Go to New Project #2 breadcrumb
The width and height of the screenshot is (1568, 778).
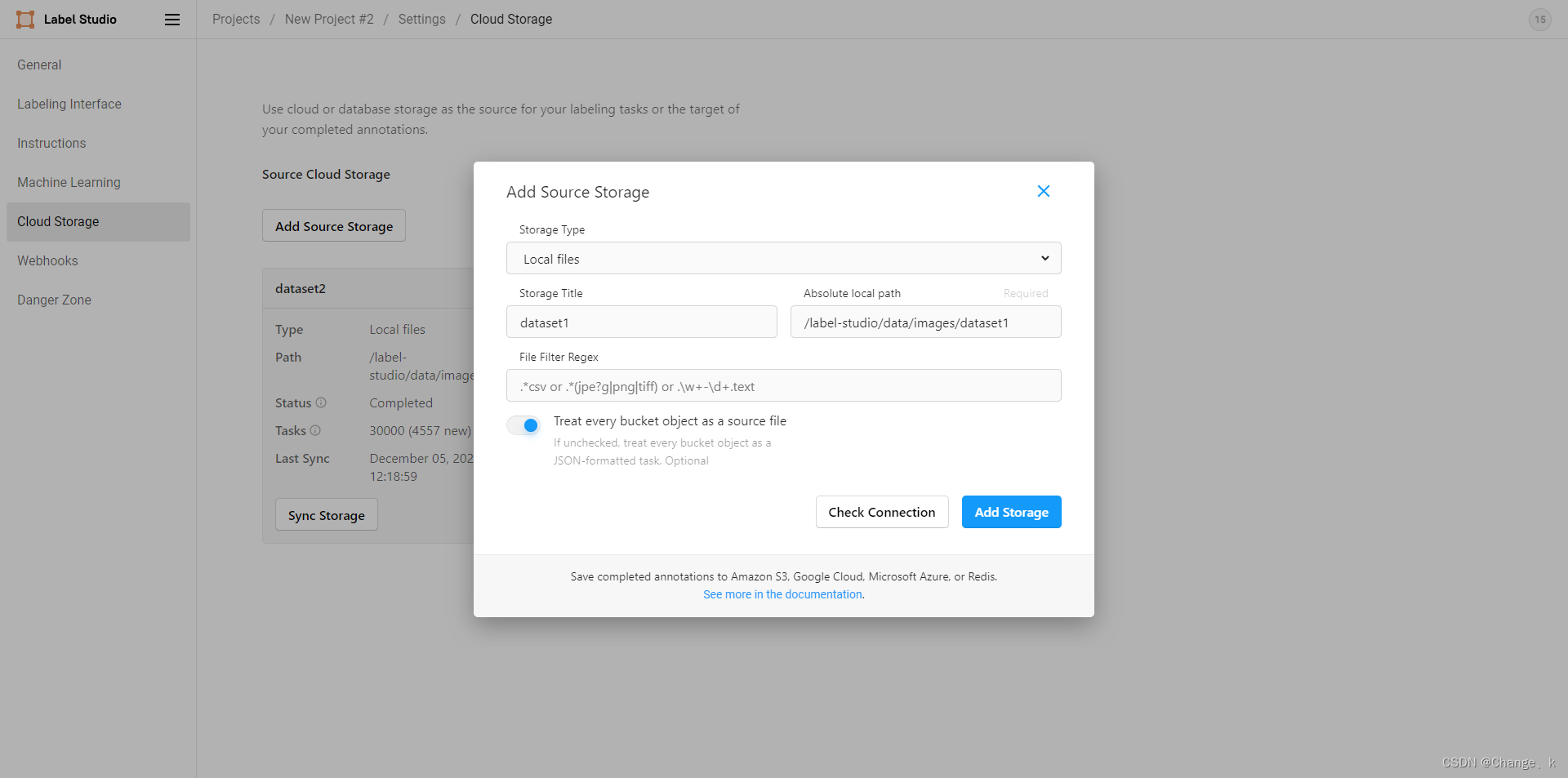(x=329, y=20)
